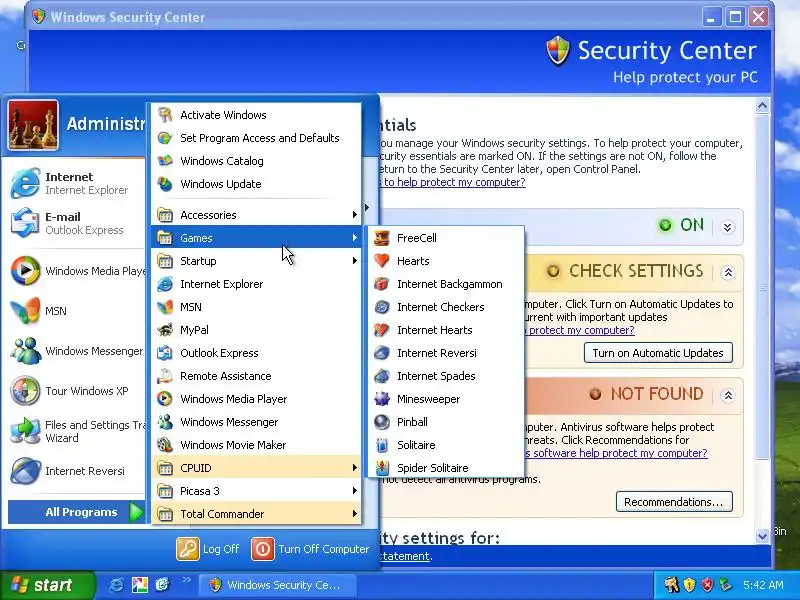
Task: Click Activate Windows in All Programs
Action: (x=256, y=115)
